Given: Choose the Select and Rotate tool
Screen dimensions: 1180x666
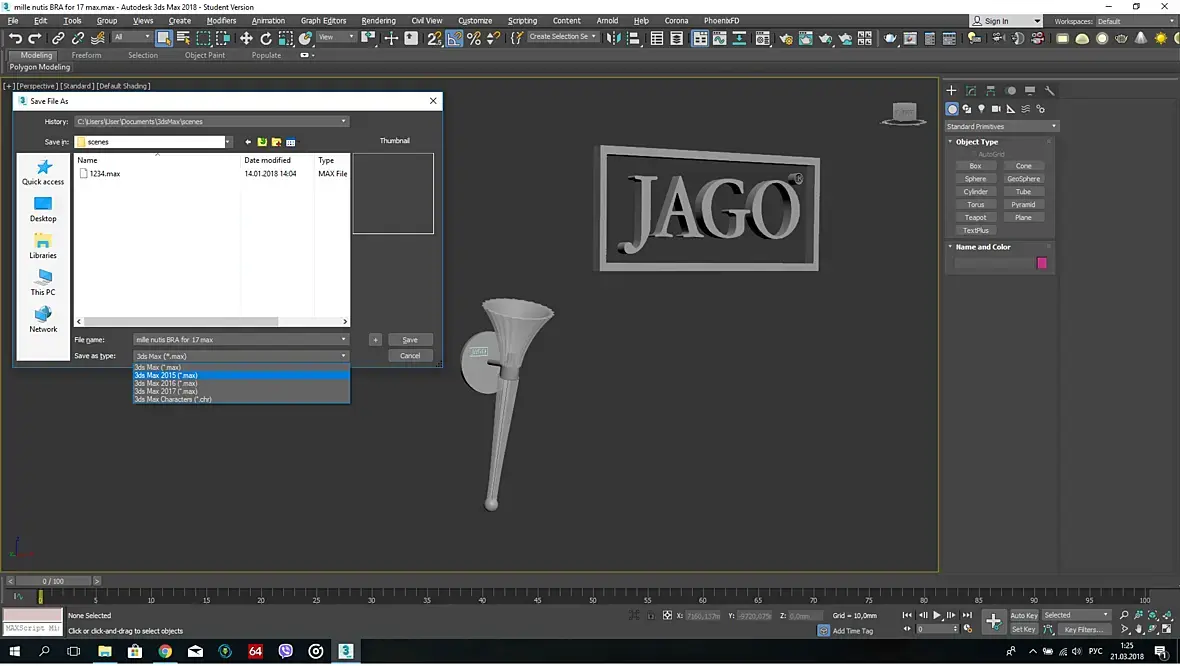Looking at the screenshot, I should click(266, 38).
